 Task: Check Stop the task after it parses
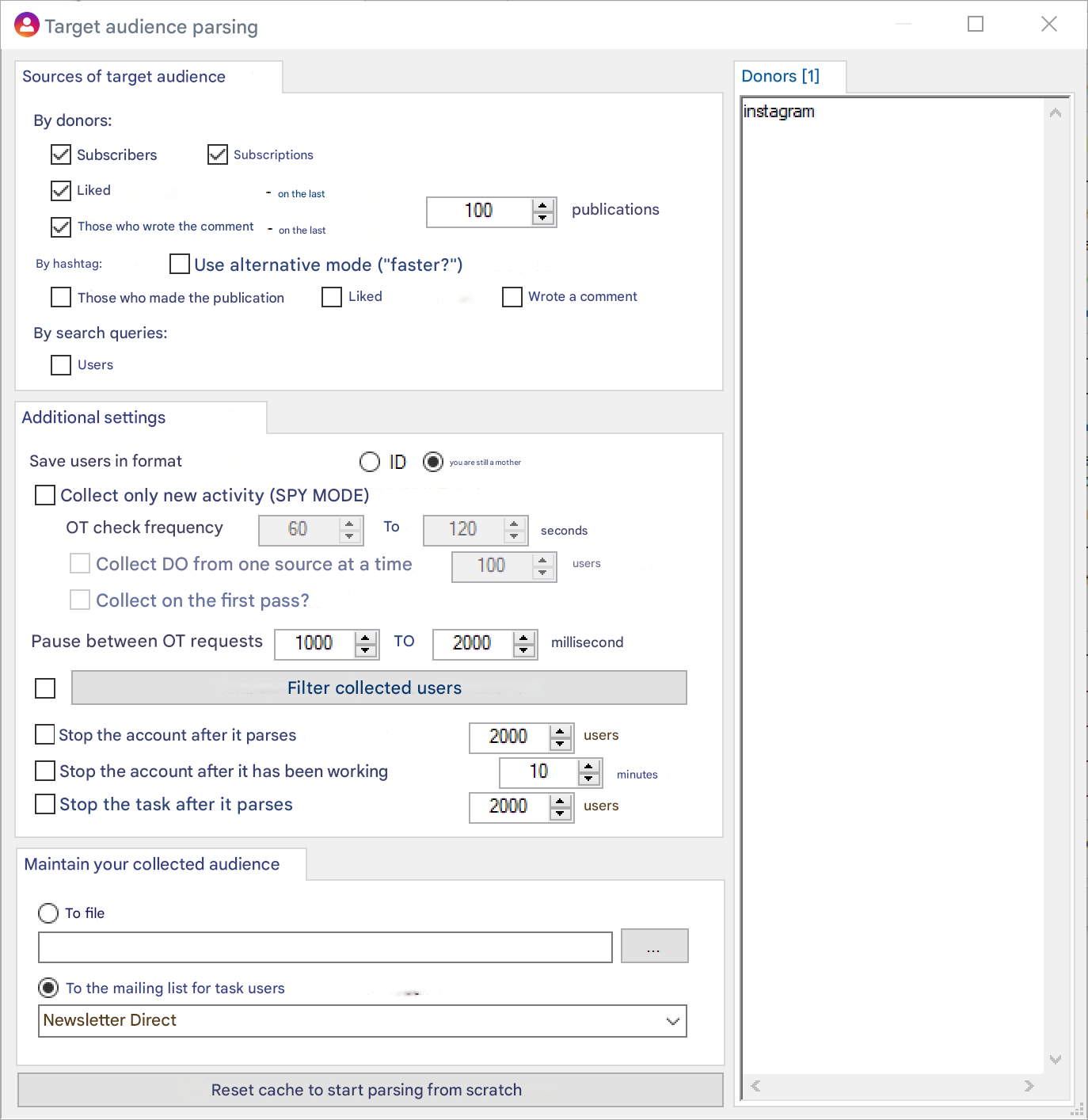coord(45,805)
